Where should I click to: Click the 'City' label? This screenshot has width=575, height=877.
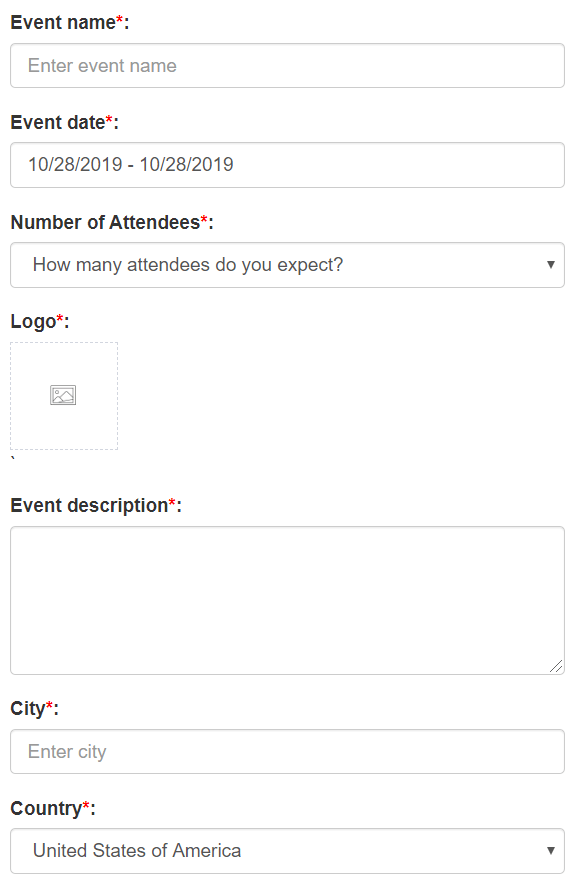(28, 708)
